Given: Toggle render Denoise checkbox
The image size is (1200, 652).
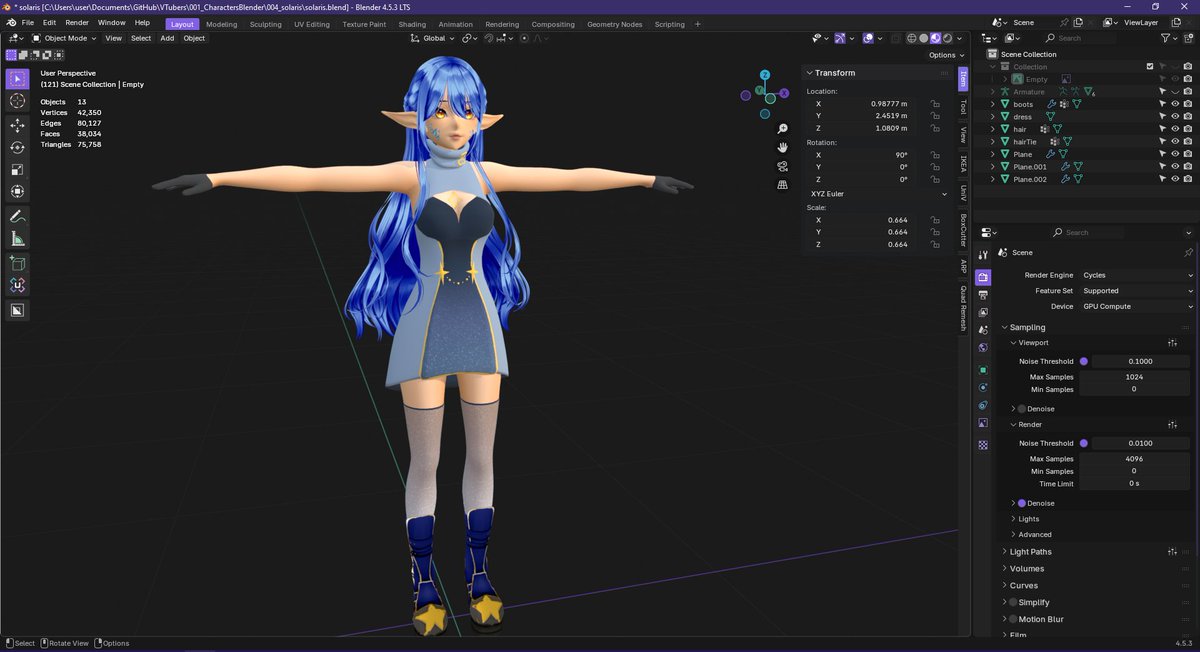Looking at the screenshot, I should point(1021,503).
